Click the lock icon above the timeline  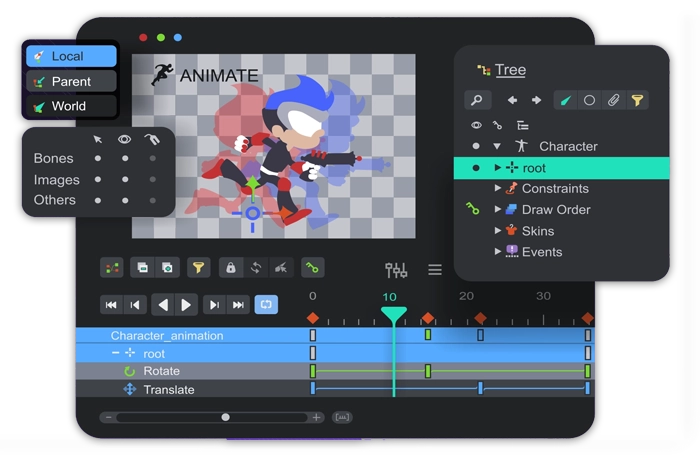pos(231,268)
